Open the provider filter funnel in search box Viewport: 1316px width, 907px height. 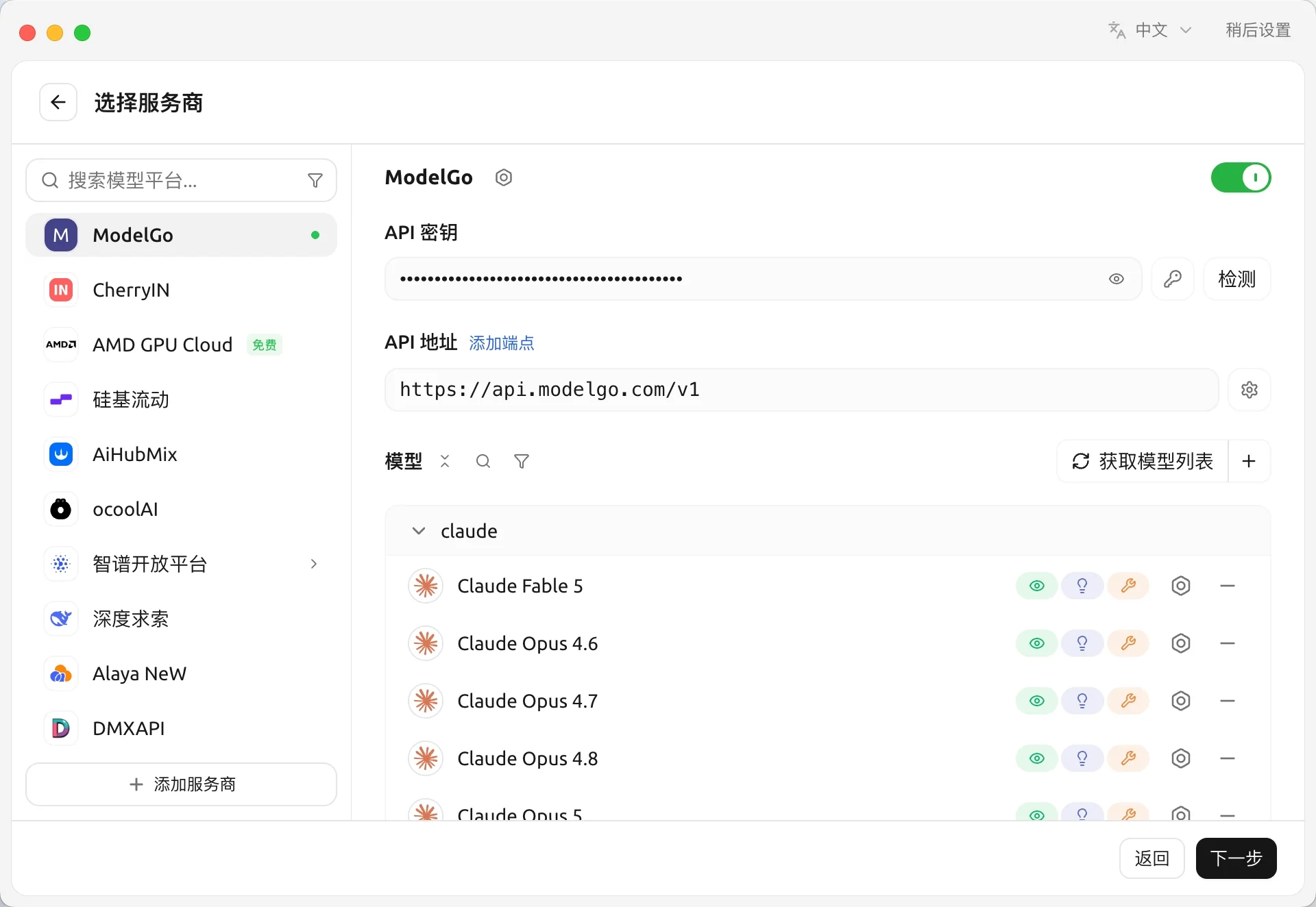coord(315,180)
